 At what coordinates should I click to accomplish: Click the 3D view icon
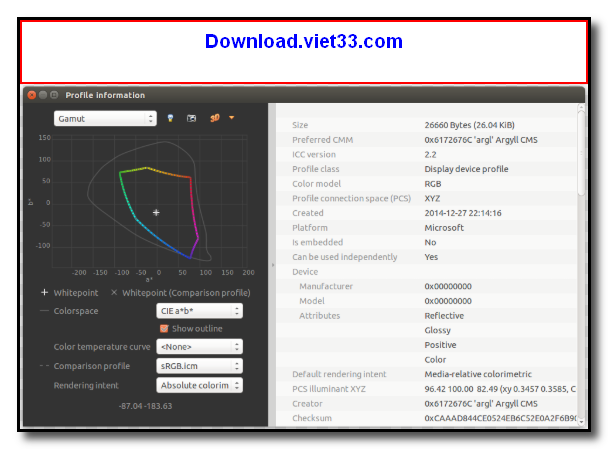point(215,118)
